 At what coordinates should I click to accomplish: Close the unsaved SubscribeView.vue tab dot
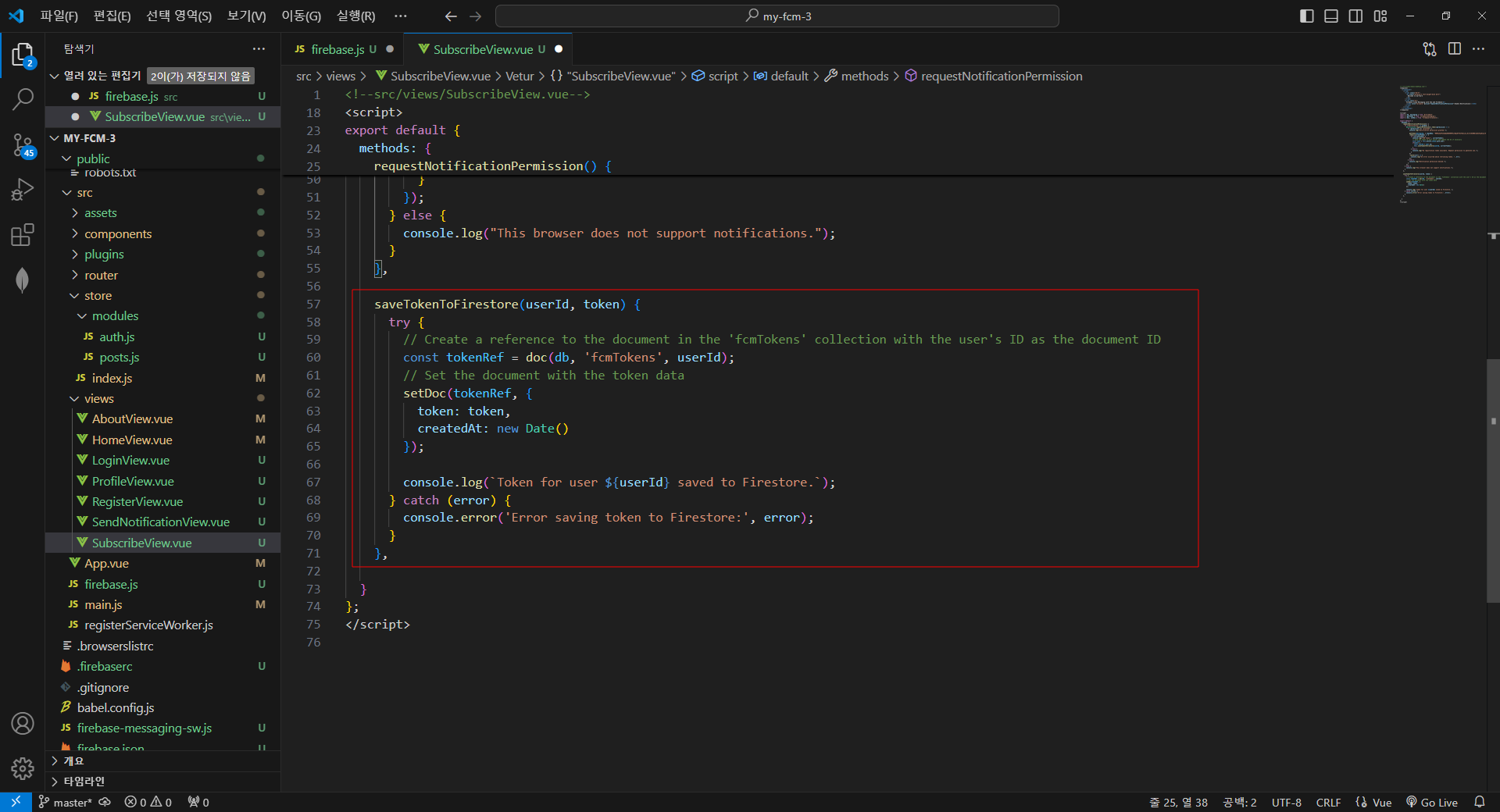[x=559, y=49]
